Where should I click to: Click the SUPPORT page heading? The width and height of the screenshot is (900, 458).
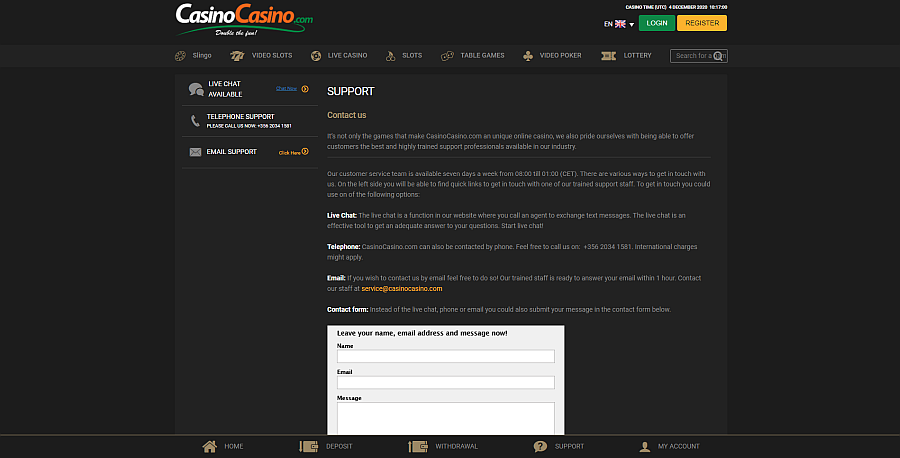pyautogui.click(x=351, y=92)
